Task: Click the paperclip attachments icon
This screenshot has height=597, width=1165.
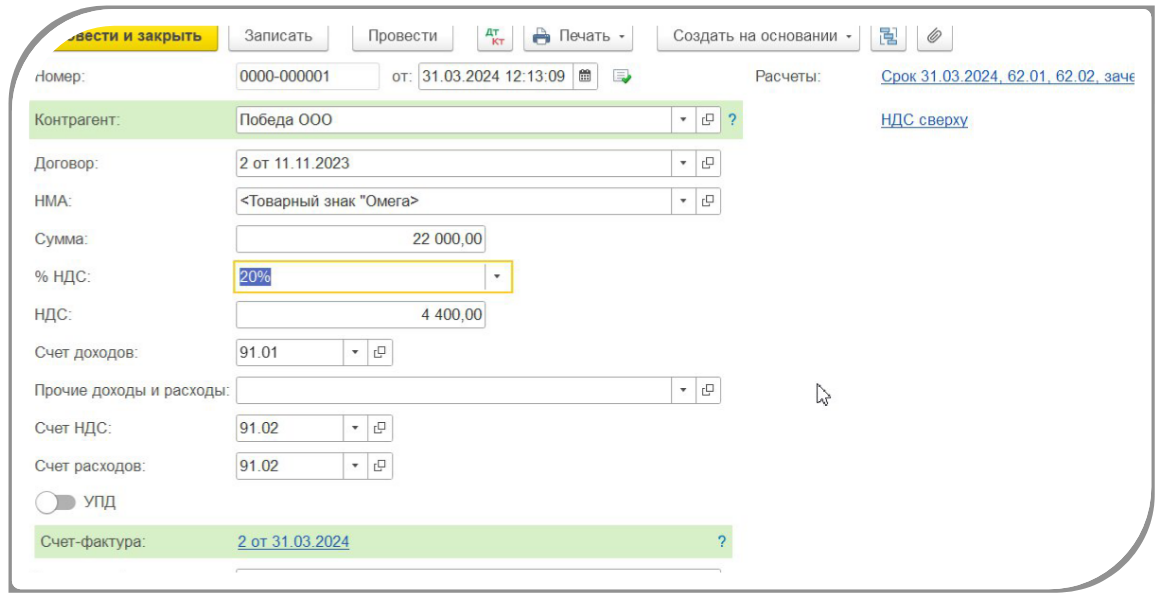Action: pos(935,36)
